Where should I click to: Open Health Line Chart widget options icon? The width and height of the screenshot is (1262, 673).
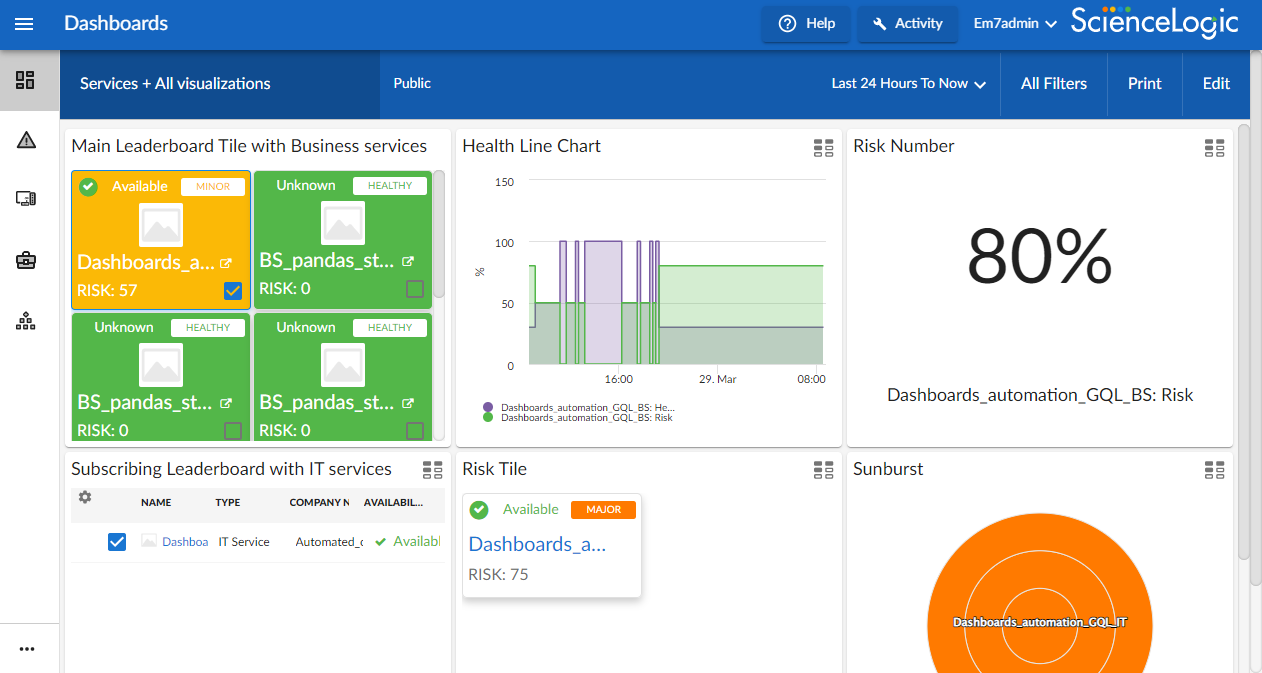pyautogui.click(x=823, y=148)
